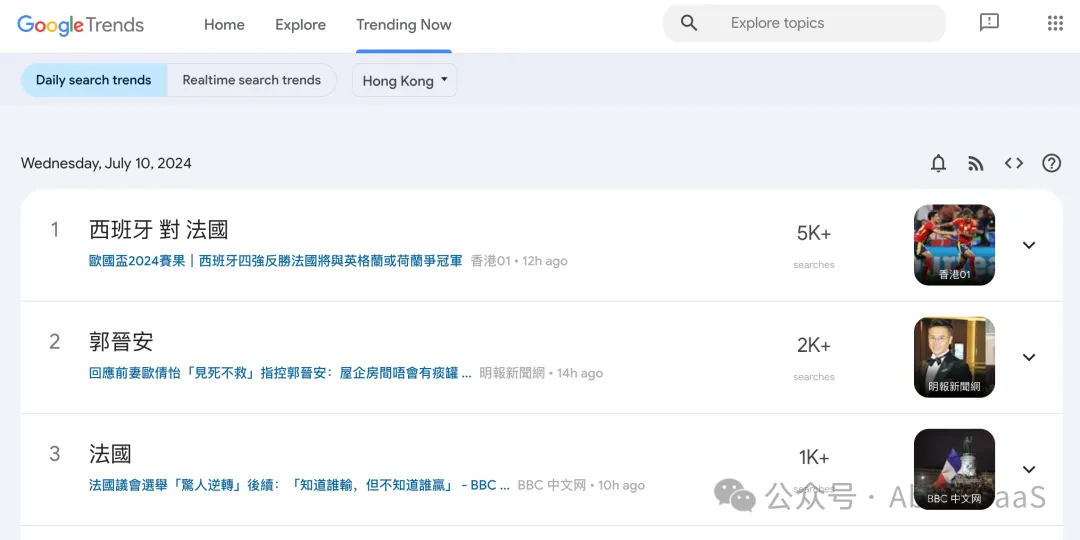Open the Hong Kong region dropdown
This screenshot has width=1080, height=540.
point(404,81)
